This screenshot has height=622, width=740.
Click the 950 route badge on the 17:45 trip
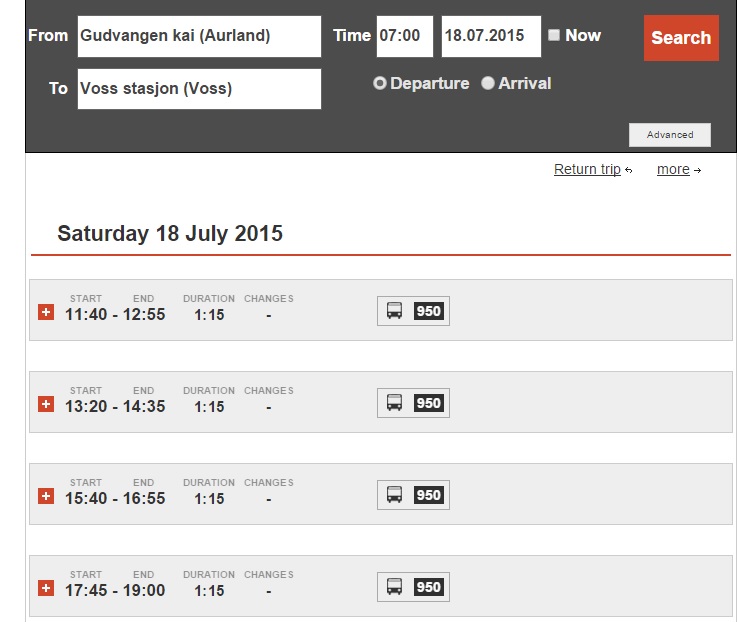point(428,587)
